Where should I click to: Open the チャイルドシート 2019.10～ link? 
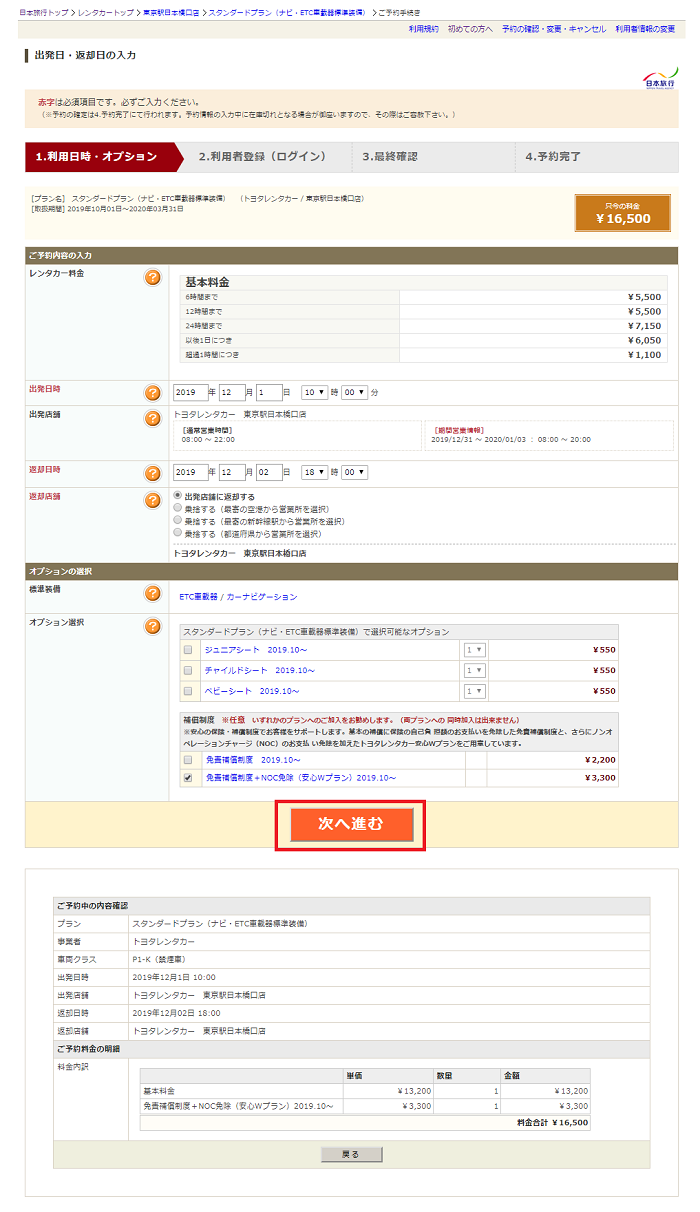[x=259, y=670]
